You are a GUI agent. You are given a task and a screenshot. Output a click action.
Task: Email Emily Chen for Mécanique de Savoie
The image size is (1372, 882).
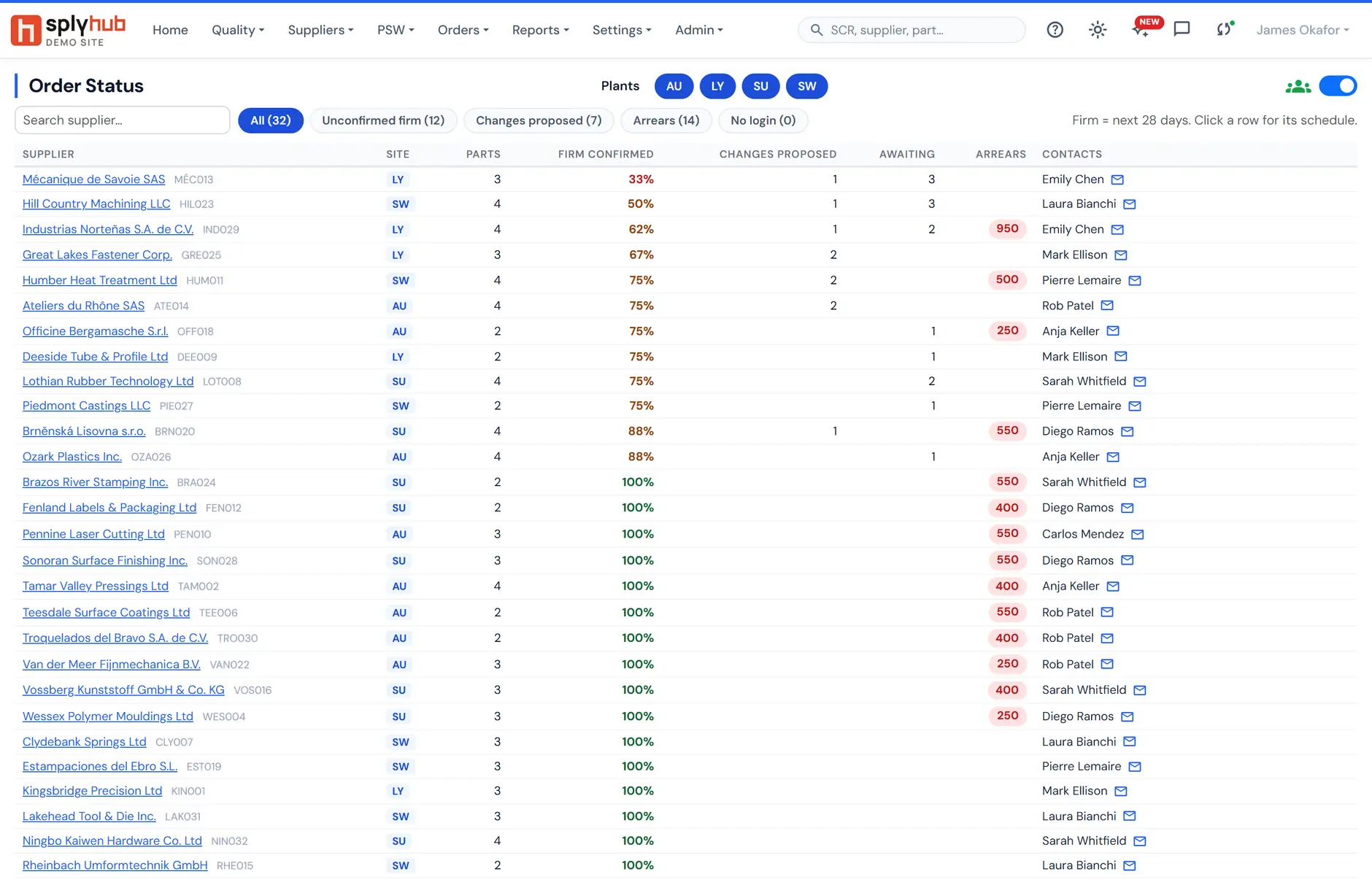pyautogui.click(x=1117, y=179)
